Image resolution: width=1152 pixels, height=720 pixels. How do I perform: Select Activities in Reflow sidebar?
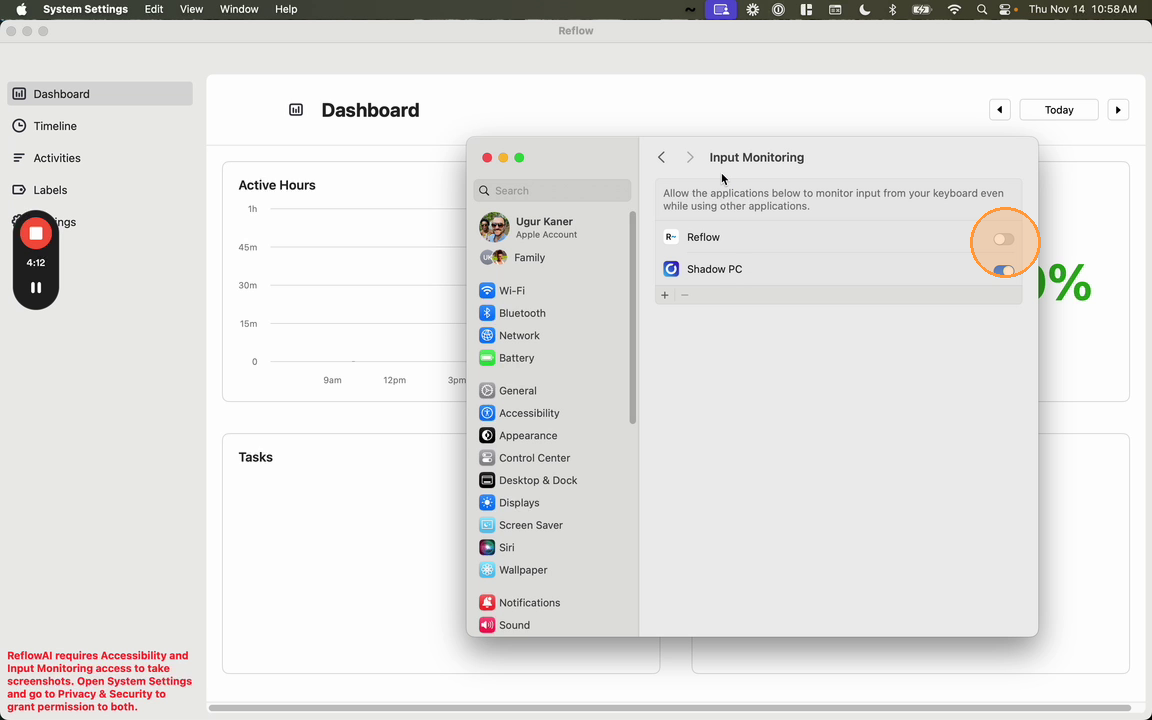[100, 158]
